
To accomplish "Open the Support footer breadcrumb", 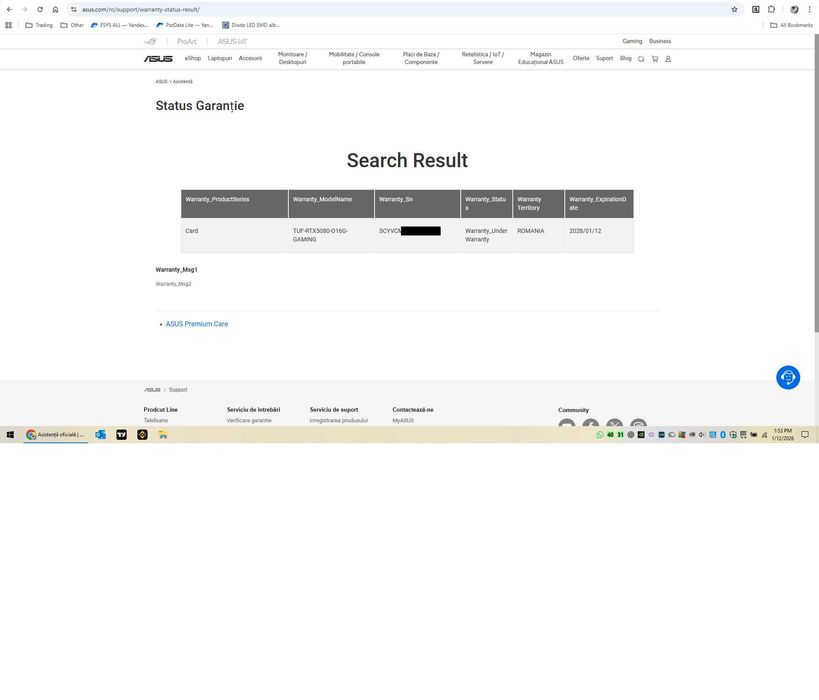I will [x=178, y=390].
